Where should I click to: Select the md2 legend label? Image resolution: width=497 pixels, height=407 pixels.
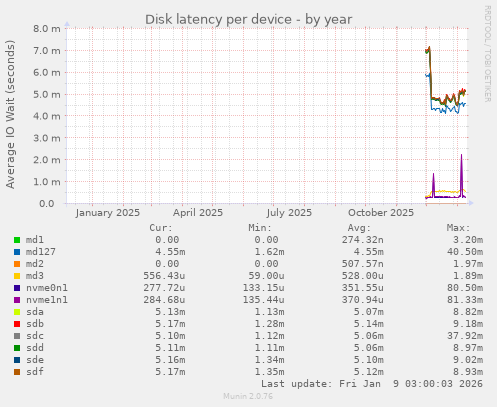(x=35, y=264)
